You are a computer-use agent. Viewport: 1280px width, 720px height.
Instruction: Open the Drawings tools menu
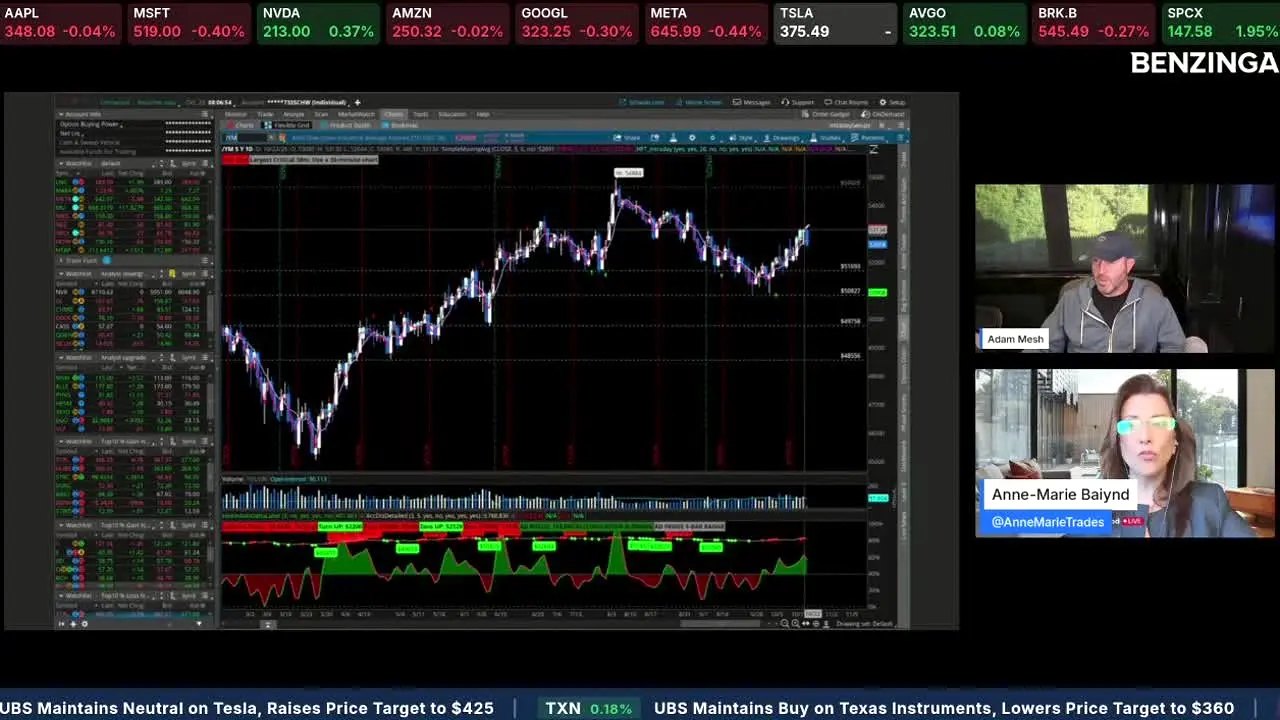tap(781, 138)
